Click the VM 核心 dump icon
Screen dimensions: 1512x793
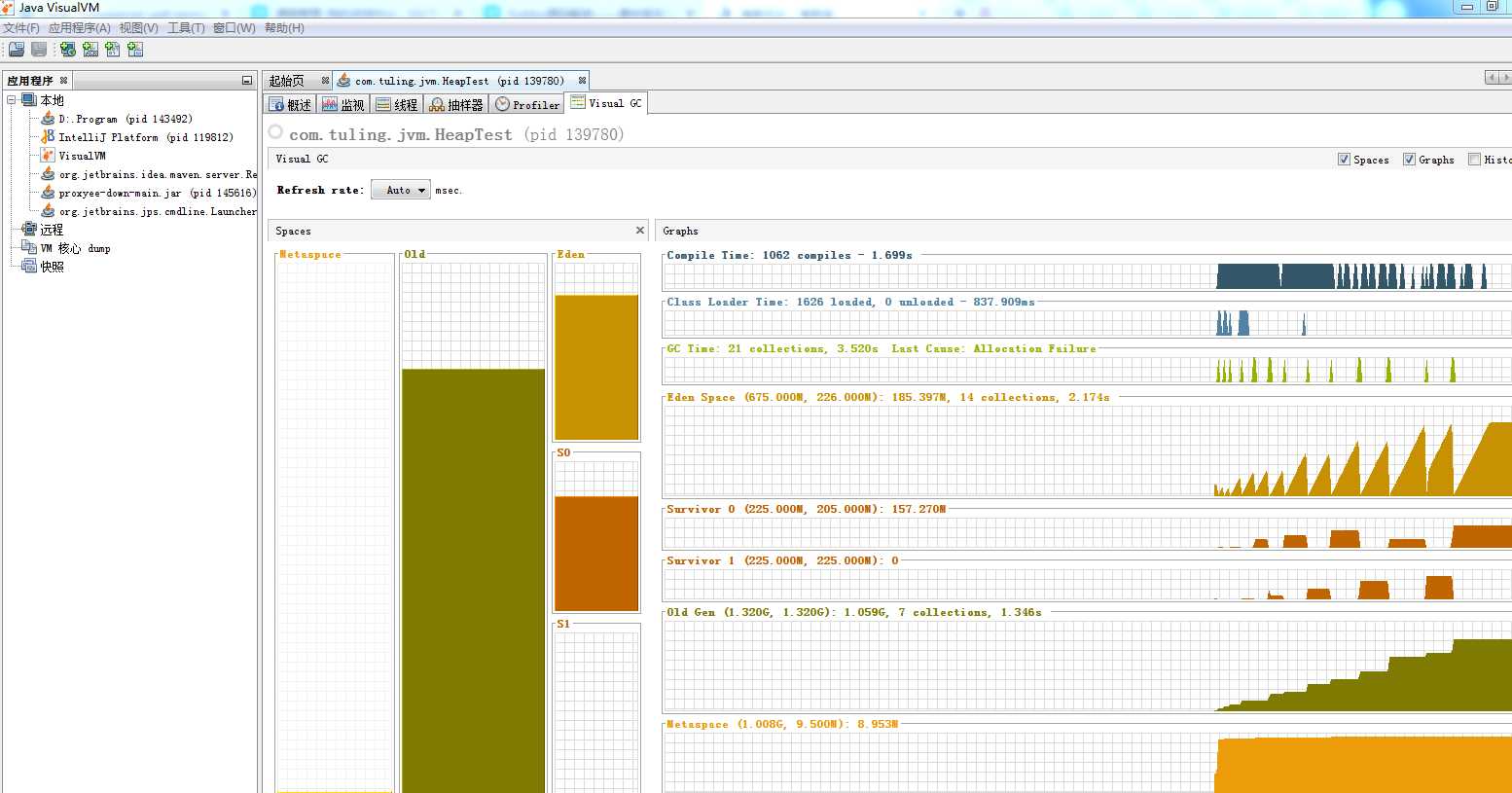click(x=29, y=248)
